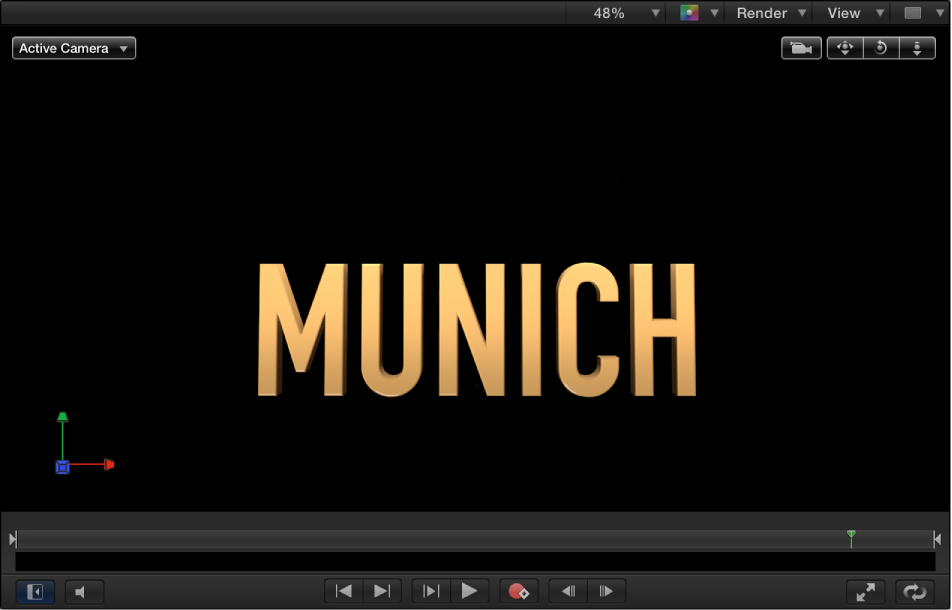Toggle loop playback button
The width and height of the screenshot is (952, 610).
click(x=915, y=591)
